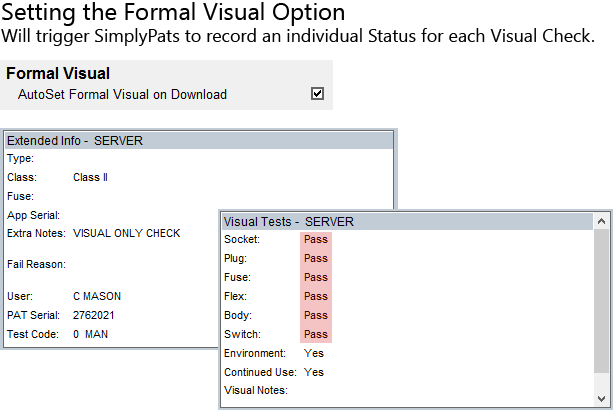Click the Continued Use Yes value
Screen dimensions: 614x410
click(313, 373)
